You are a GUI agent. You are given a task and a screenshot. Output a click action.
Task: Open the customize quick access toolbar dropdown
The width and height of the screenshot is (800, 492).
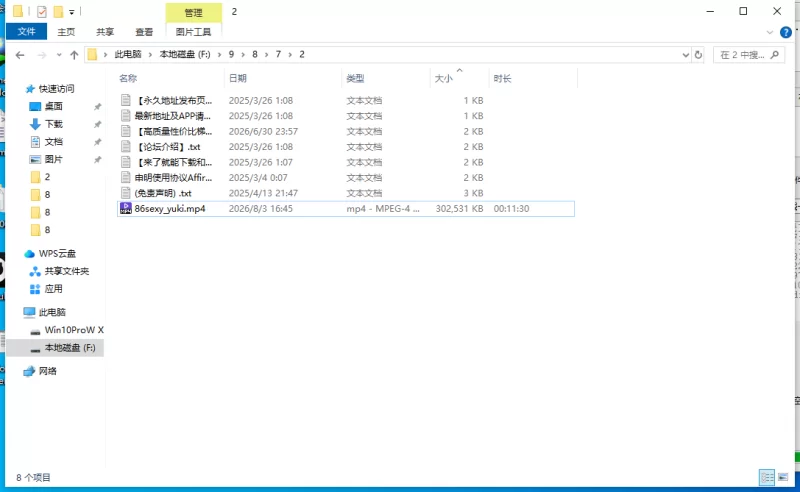[x=71, y=12]
